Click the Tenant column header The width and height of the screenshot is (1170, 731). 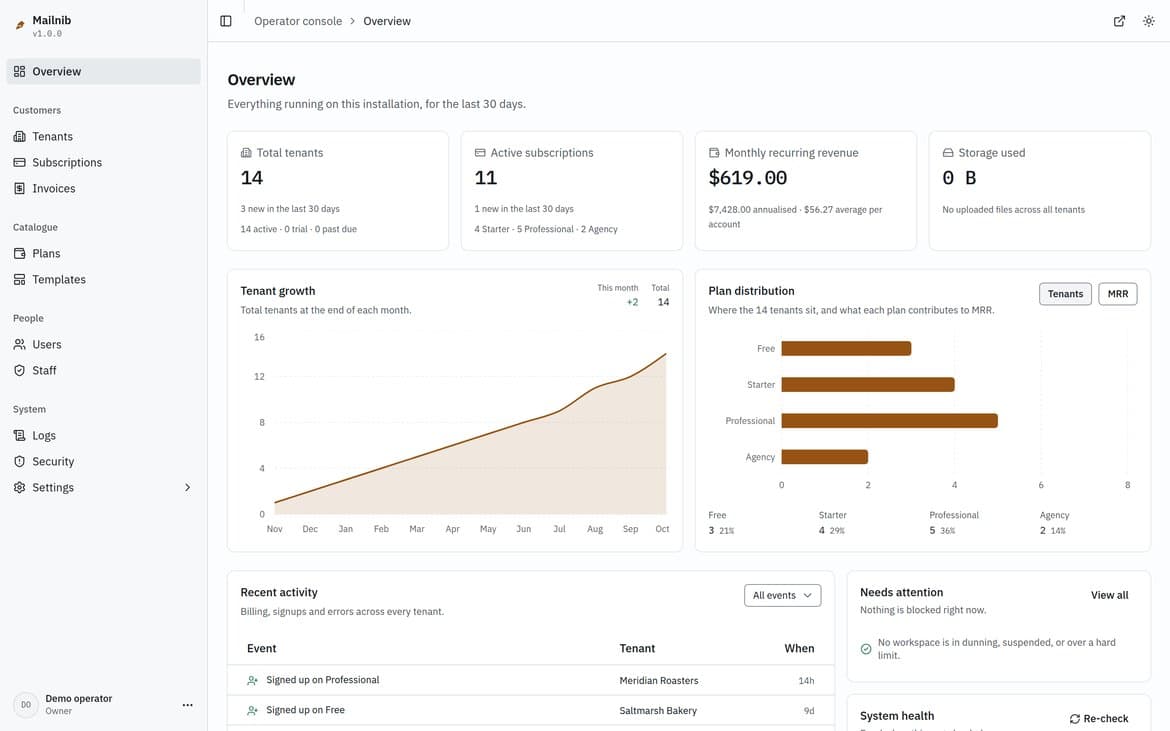point(637,648)
